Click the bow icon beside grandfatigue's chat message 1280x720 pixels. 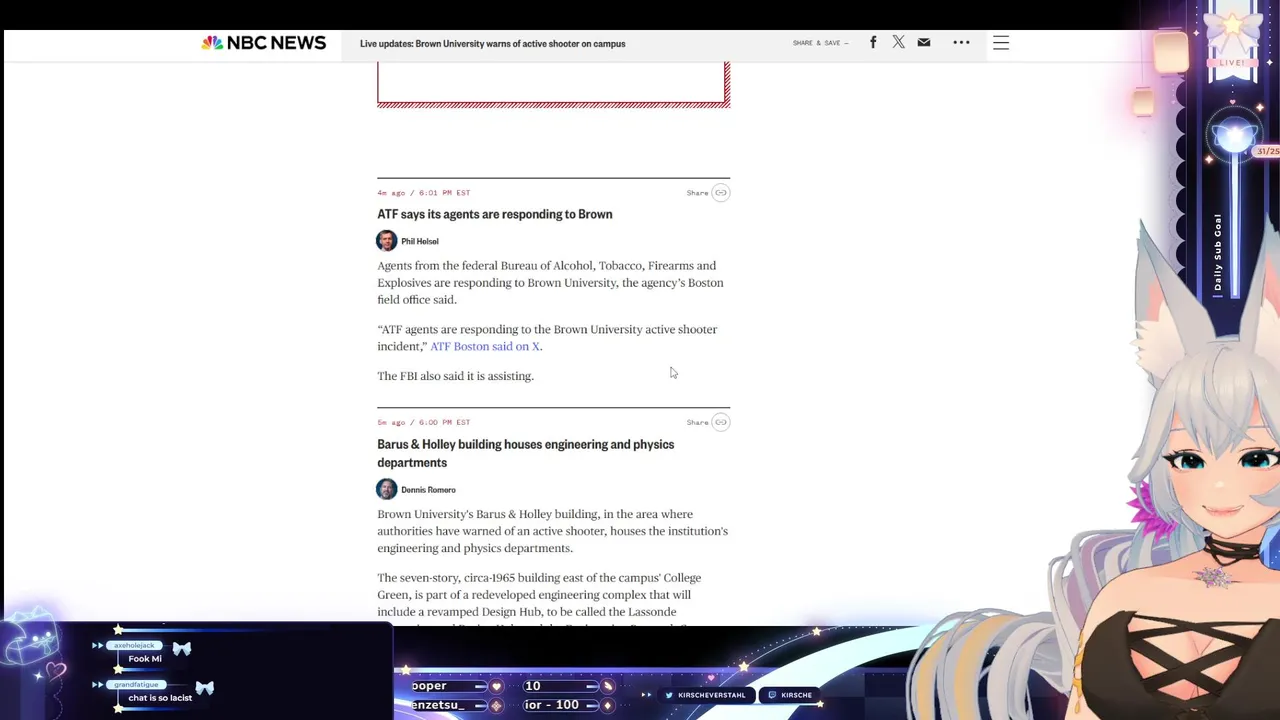point(204,688)
